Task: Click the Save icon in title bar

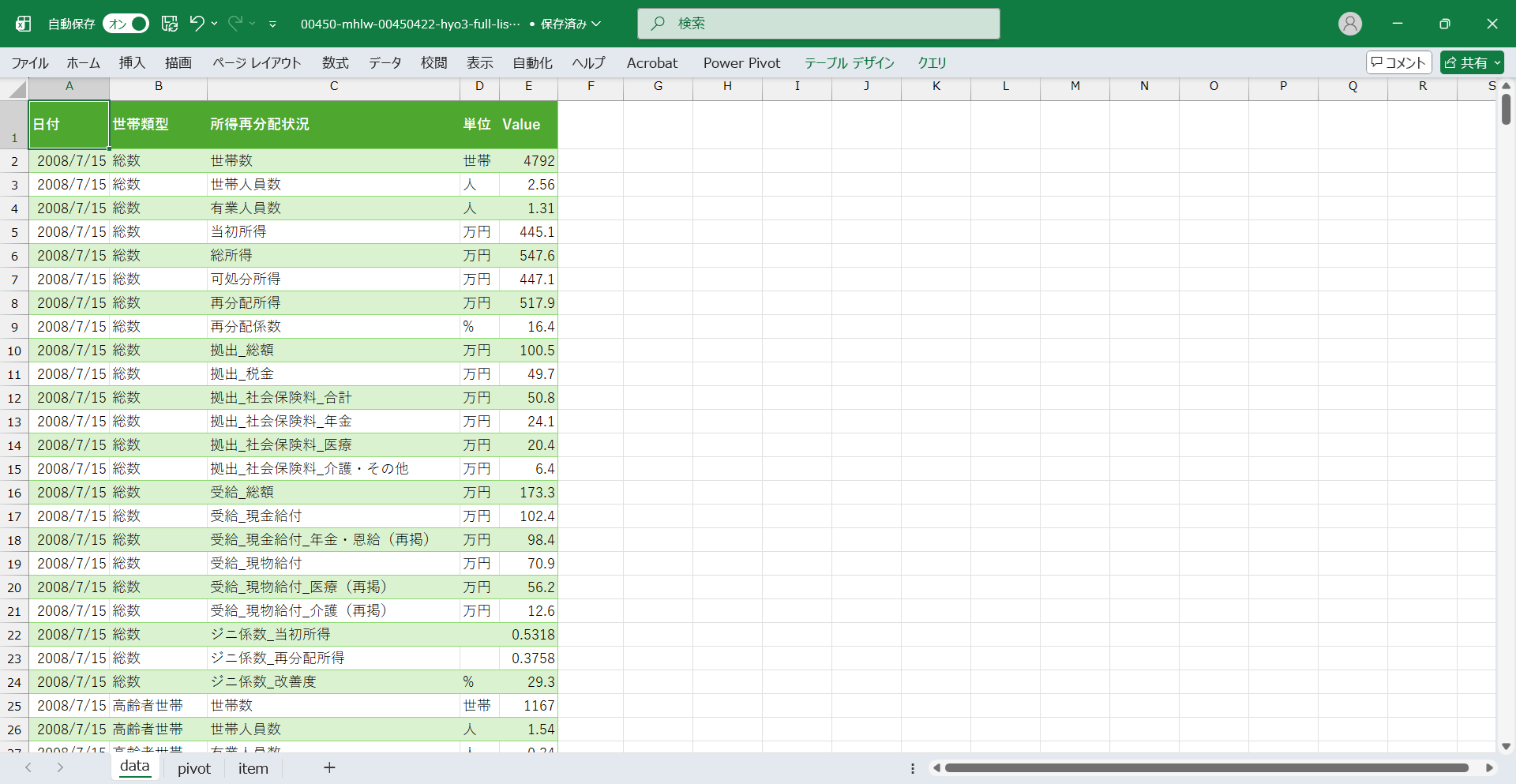Action: tap(170, 24)
